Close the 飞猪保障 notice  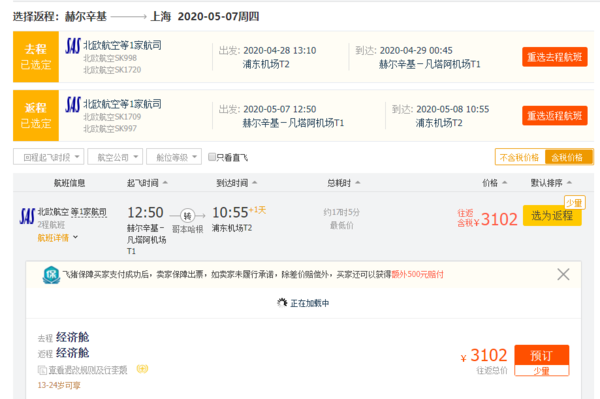click(563, 274)
